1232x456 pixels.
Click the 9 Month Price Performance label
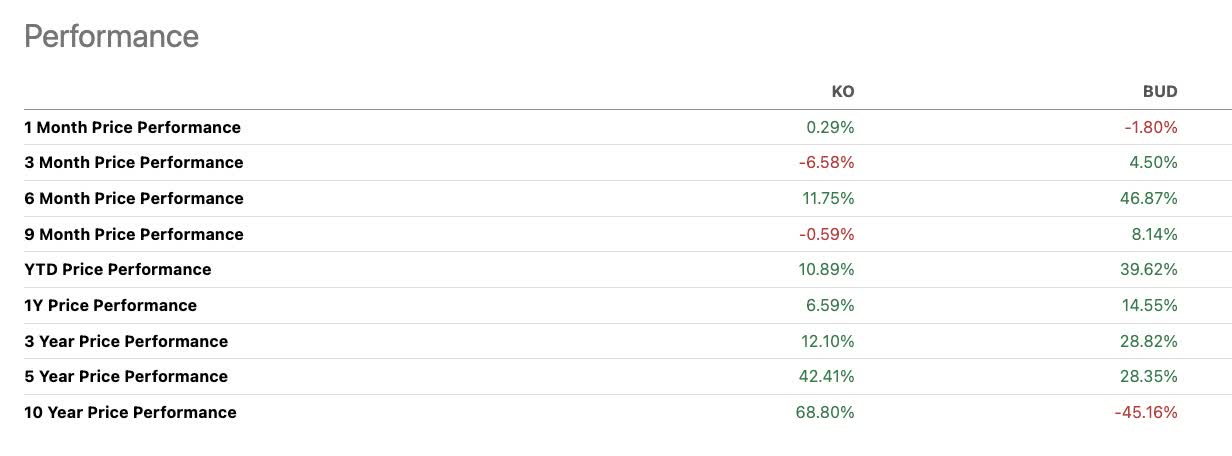pos(133,234)
